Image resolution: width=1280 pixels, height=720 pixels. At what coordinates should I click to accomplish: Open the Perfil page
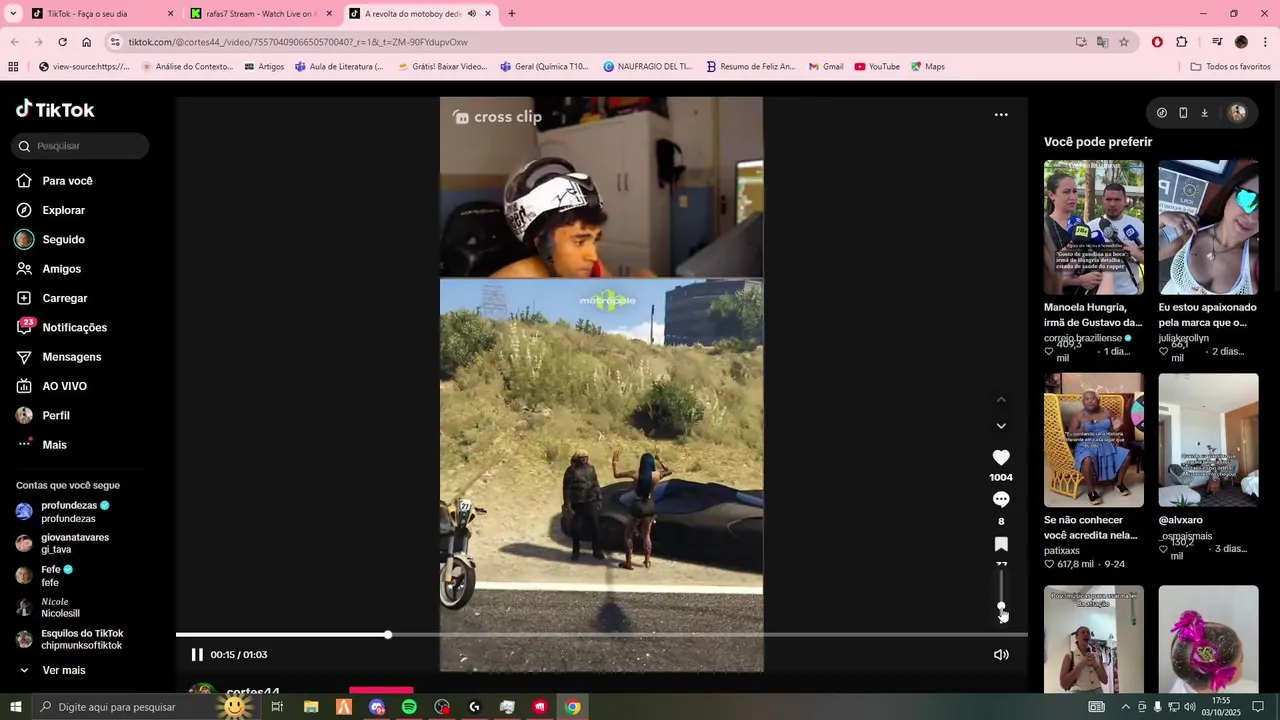(x=56, y=415)
